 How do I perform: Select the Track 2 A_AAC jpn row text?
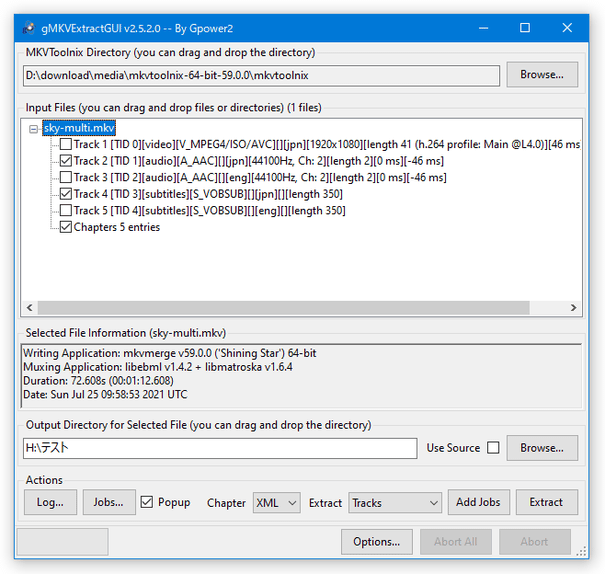pyautogui.click(x=259, y=161)
